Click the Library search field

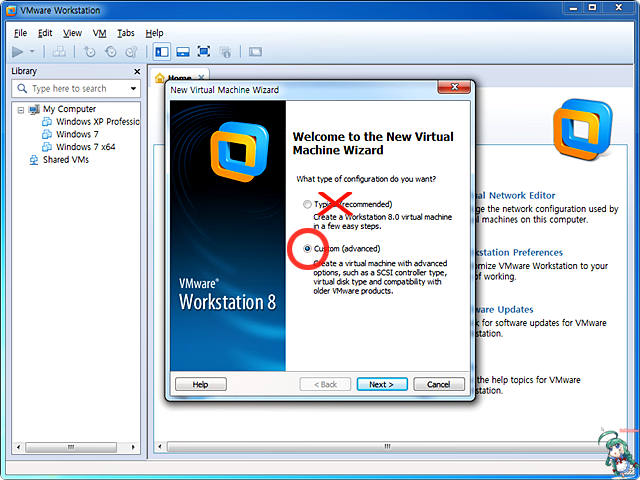click(x=76, y=89)
